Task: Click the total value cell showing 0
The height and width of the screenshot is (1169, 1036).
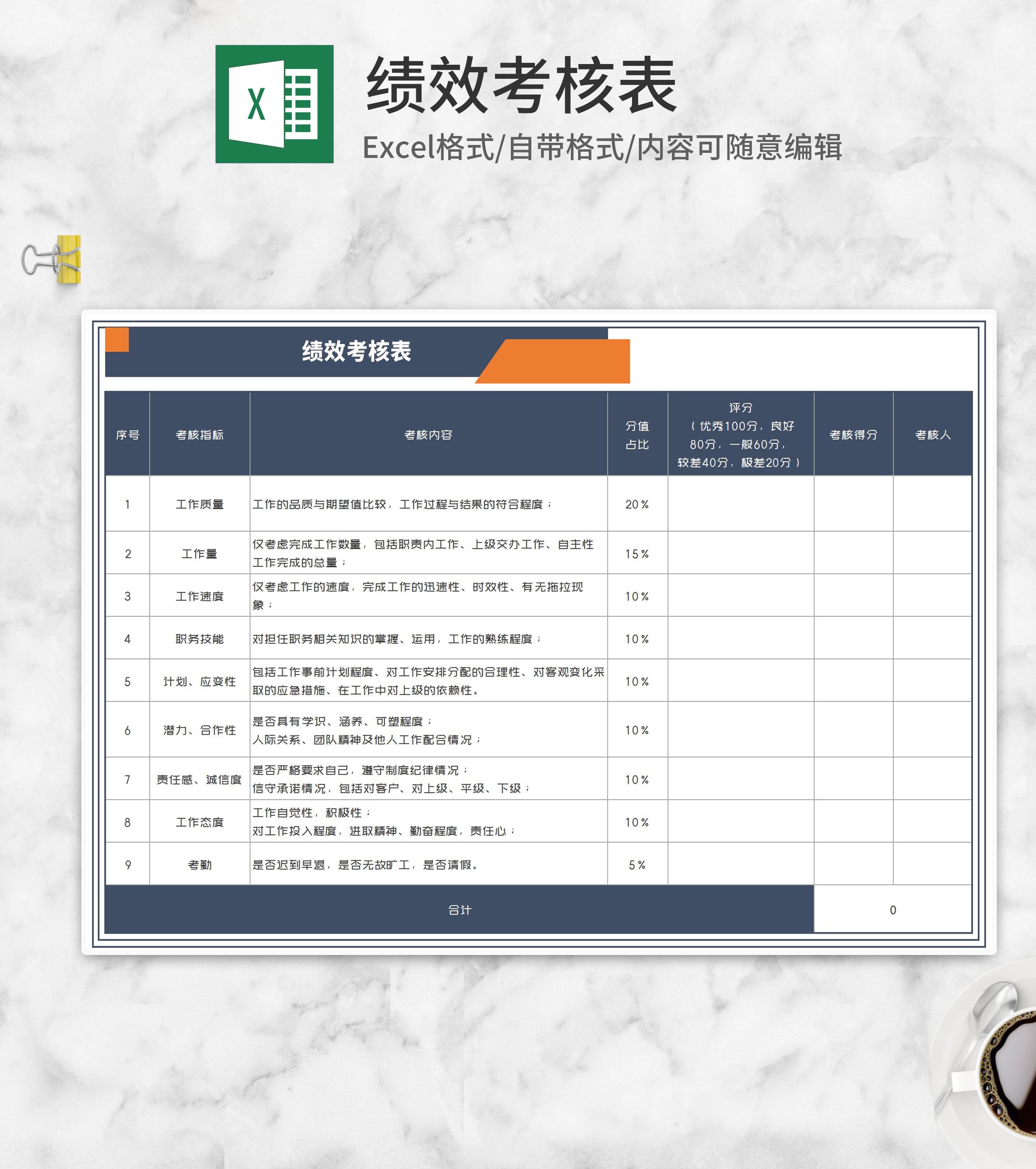Action: (892, 910)
